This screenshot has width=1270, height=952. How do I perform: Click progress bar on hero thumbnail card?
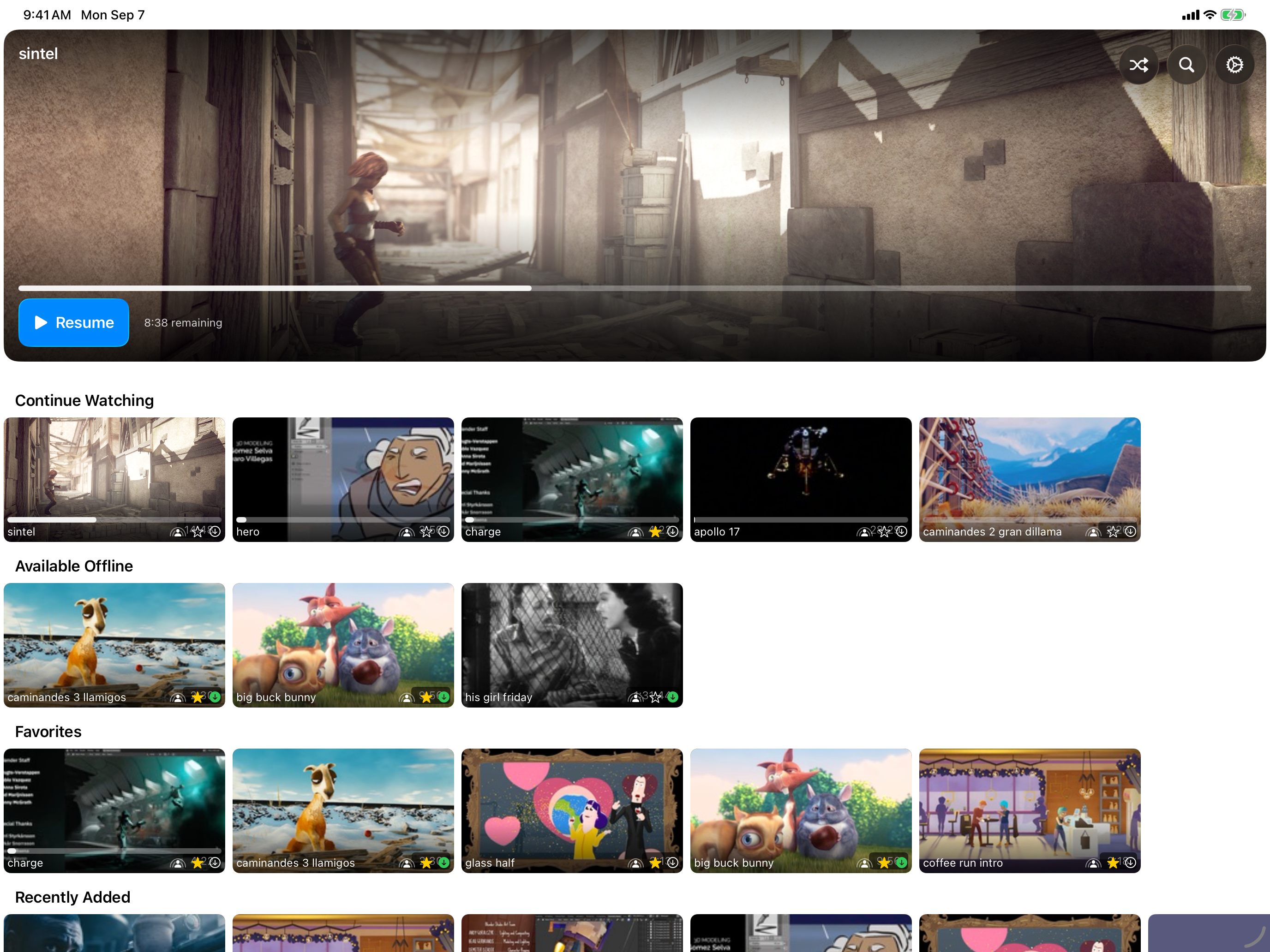coord(343,519)
